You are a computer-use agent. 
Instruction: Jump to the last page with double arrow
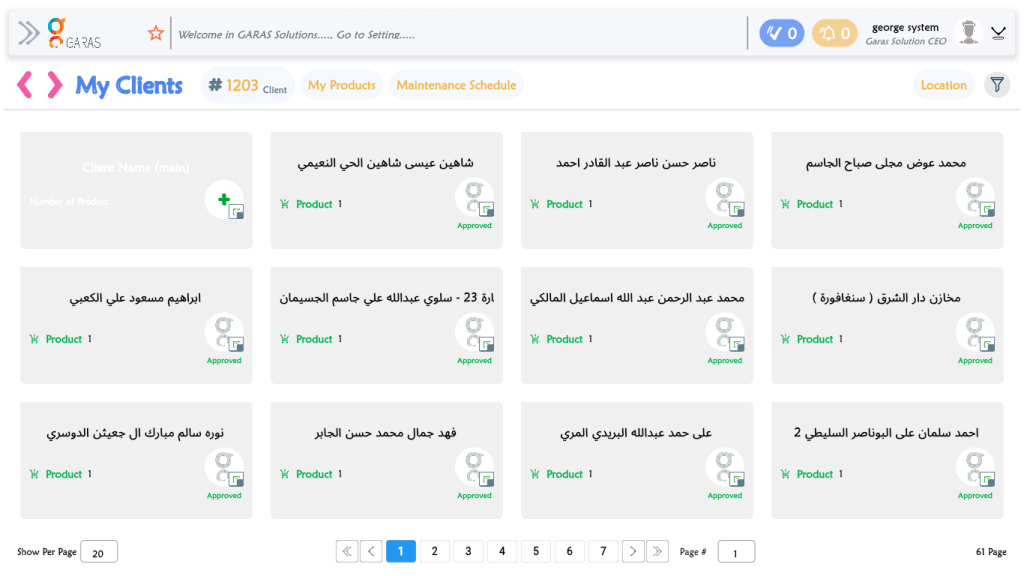tap(657, 551)
